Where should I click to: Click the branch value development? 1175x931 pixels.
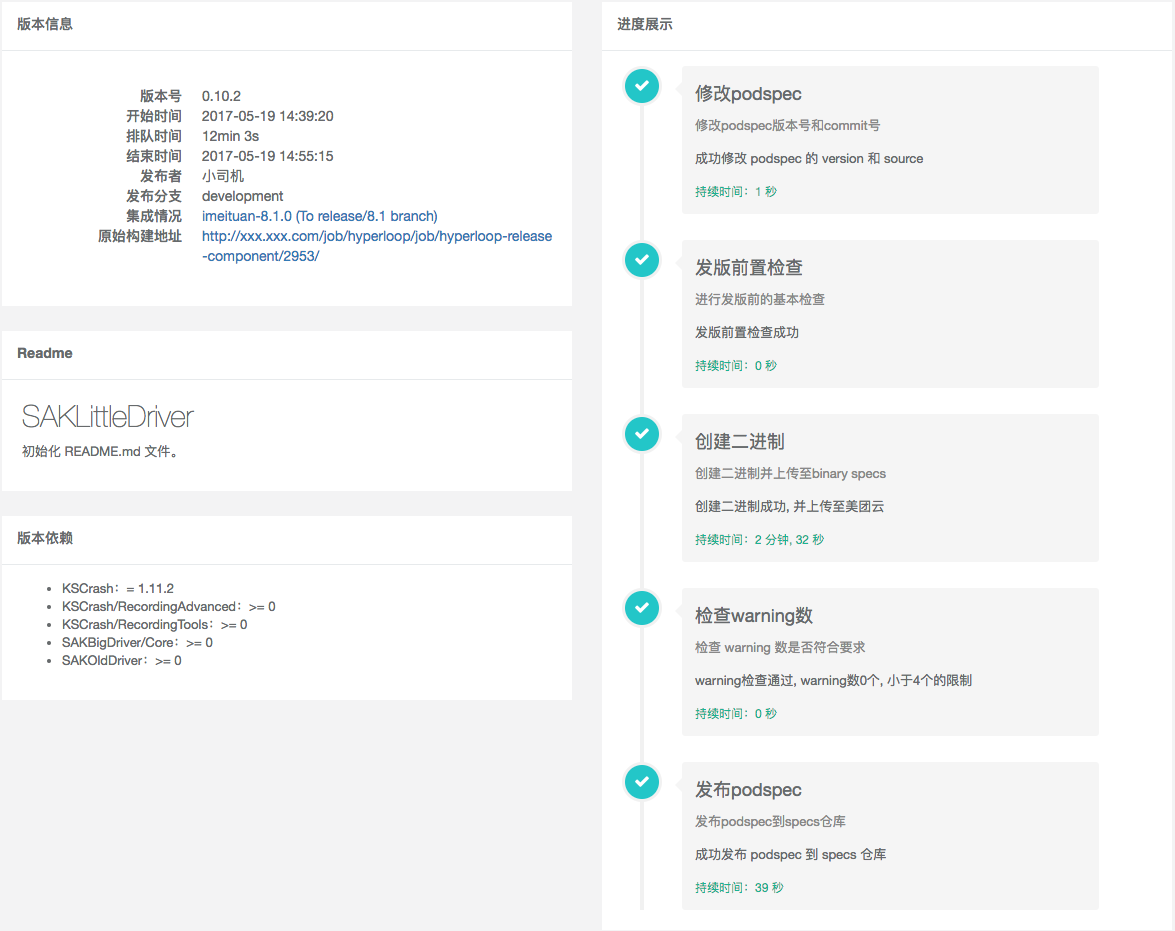(242, 196)
